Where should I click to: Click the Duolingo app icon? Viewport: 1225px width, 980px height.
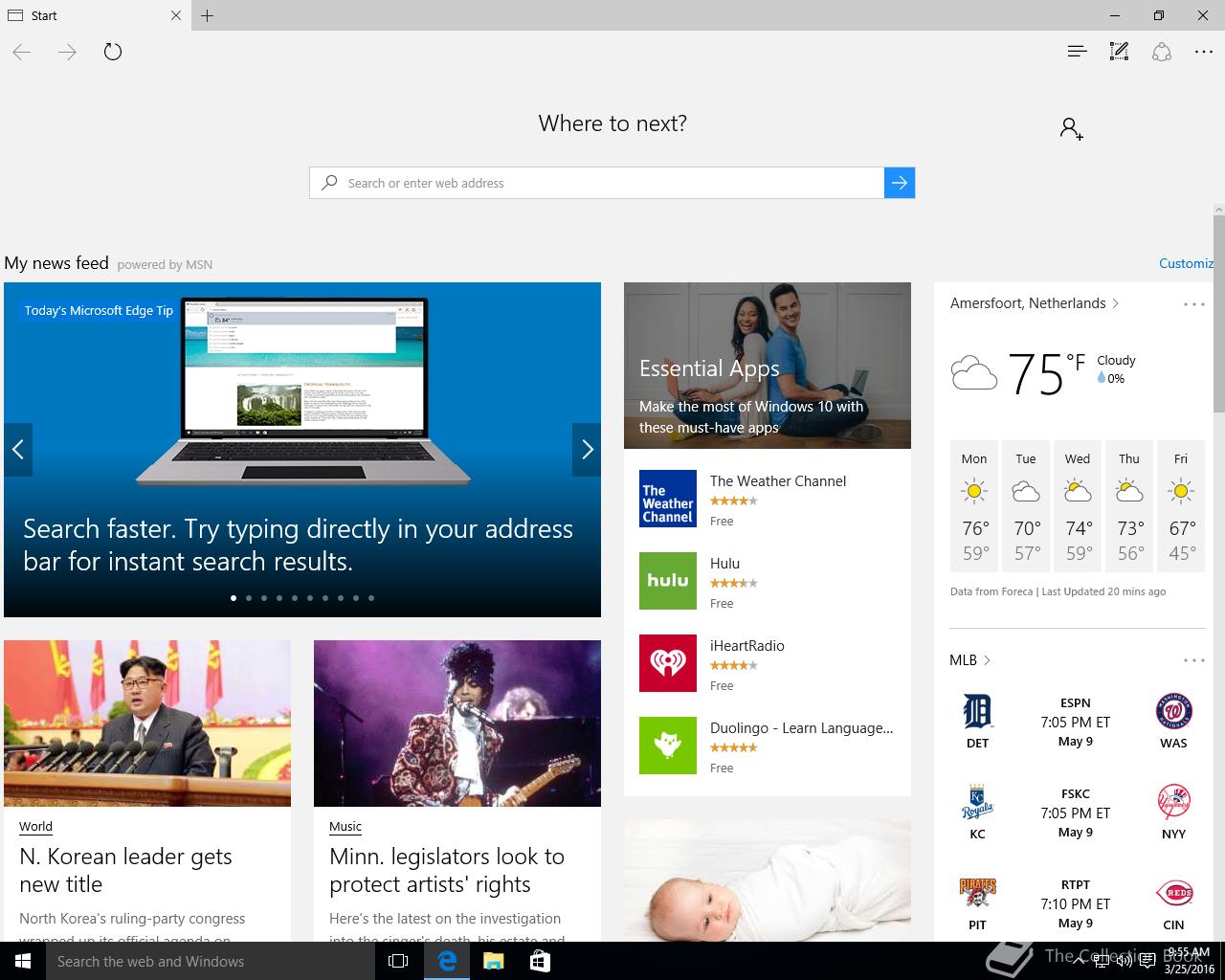click(668, 746)
